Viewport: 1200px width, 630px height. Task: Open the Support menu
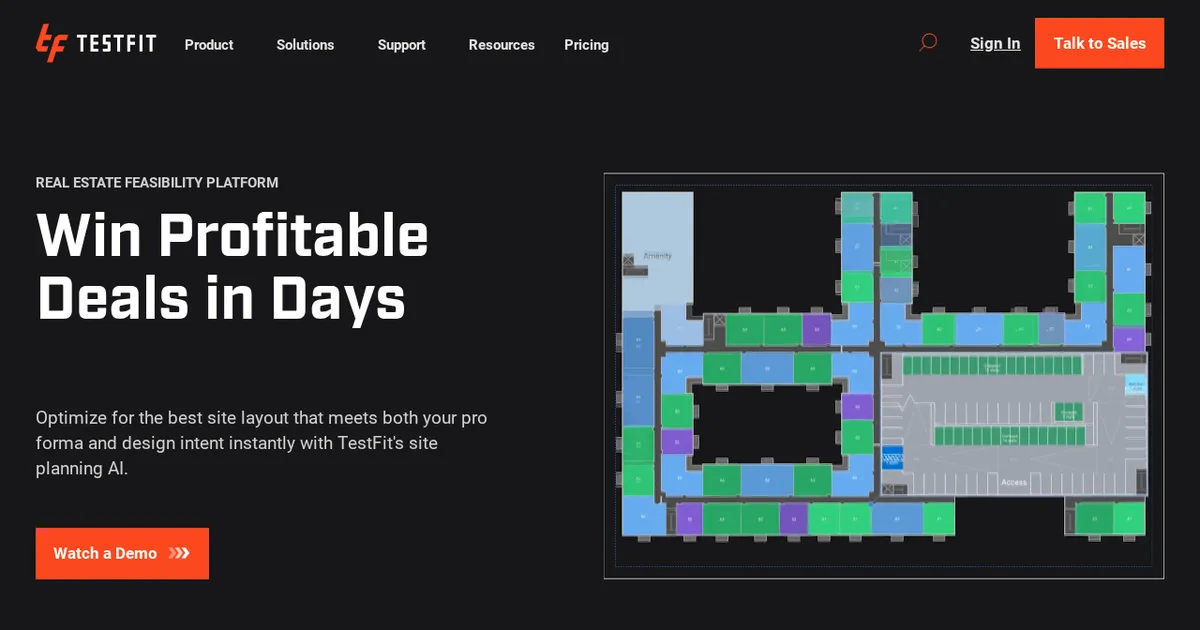pyautogui.click(x=401, y=45)
